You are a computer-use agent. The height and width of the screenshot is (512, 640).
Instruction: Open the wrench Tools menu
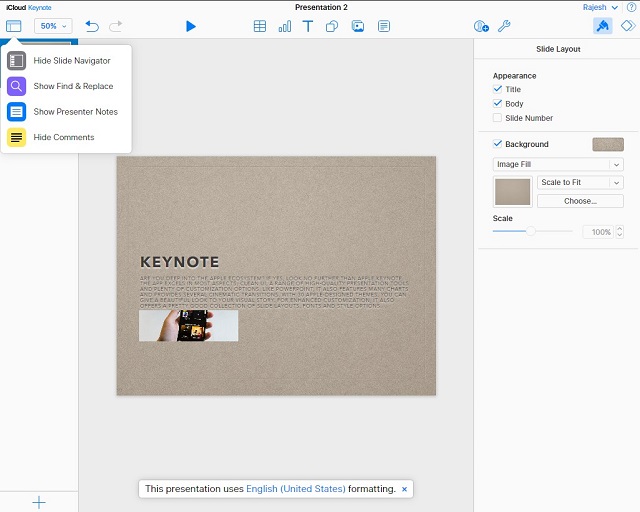point(504,26)
